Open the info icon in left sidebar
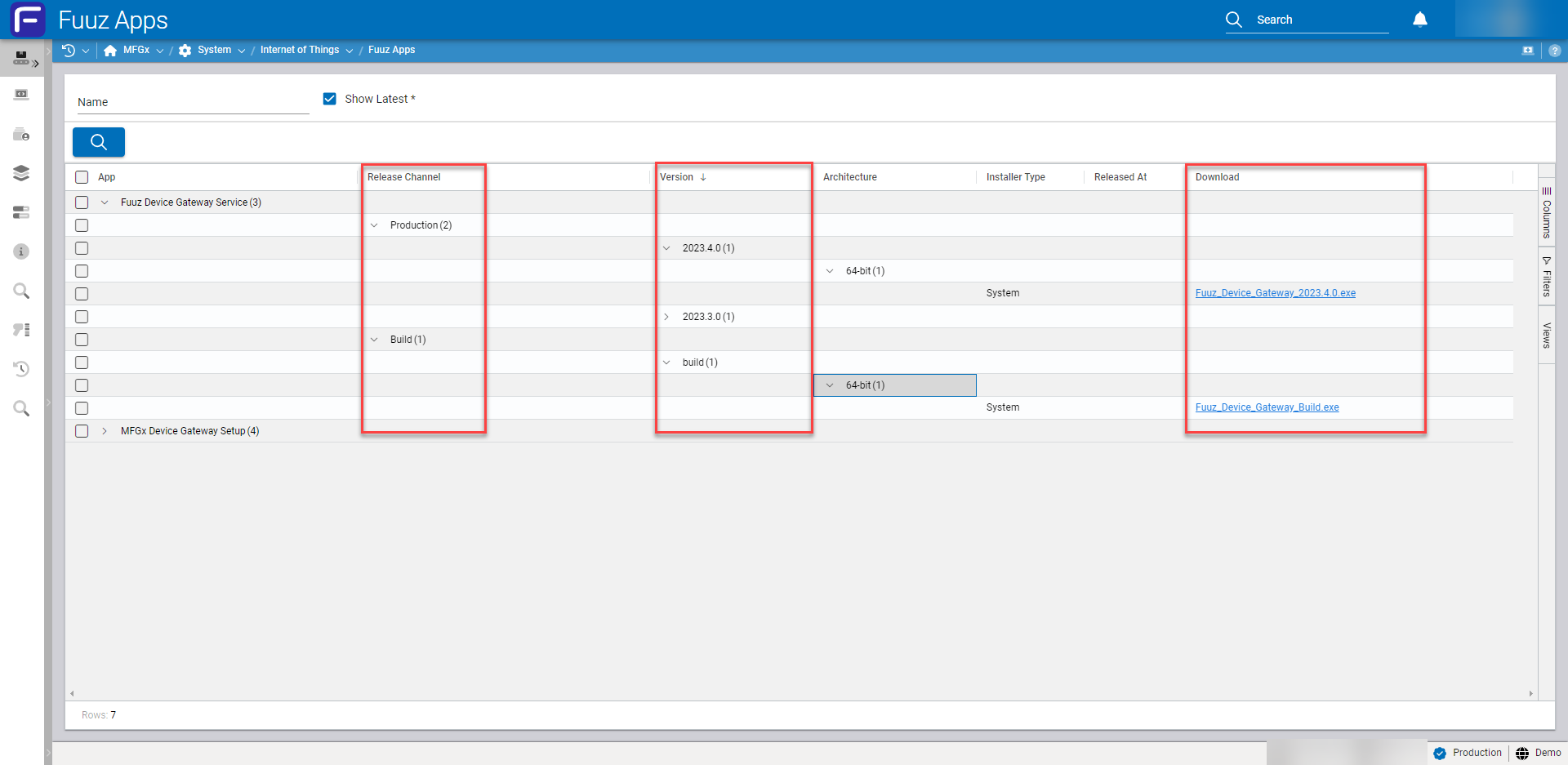This screenshot has height=765, width=1568. tap(21, 251)
